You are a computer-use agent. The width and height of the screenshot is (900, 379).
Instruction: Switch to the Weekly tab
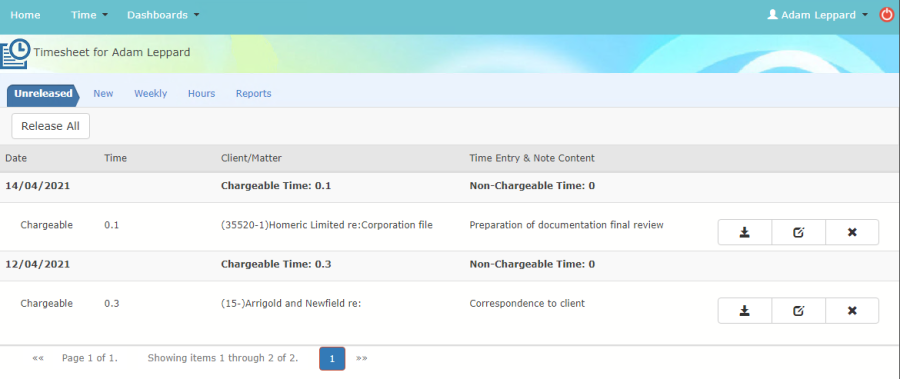pyautogui.click(x=150, y=94)
